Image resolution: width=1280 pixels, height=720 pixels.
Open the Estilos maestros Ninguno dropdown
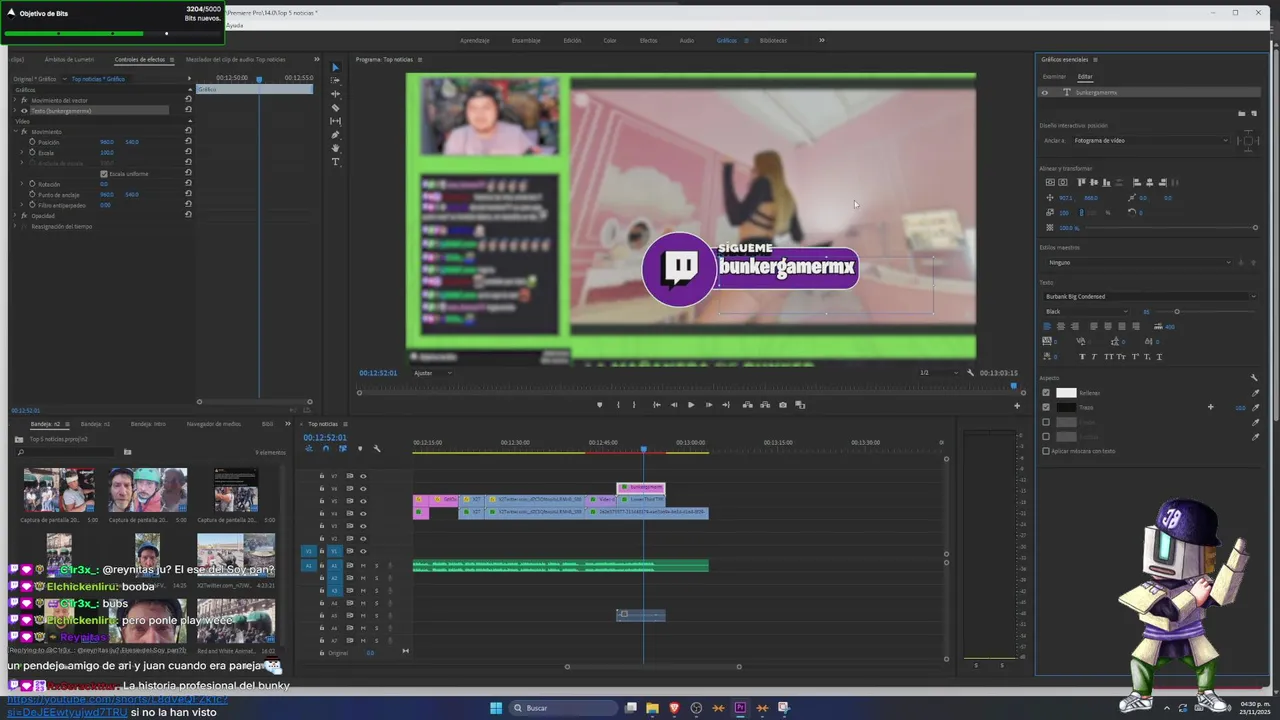coord(1137,262)
